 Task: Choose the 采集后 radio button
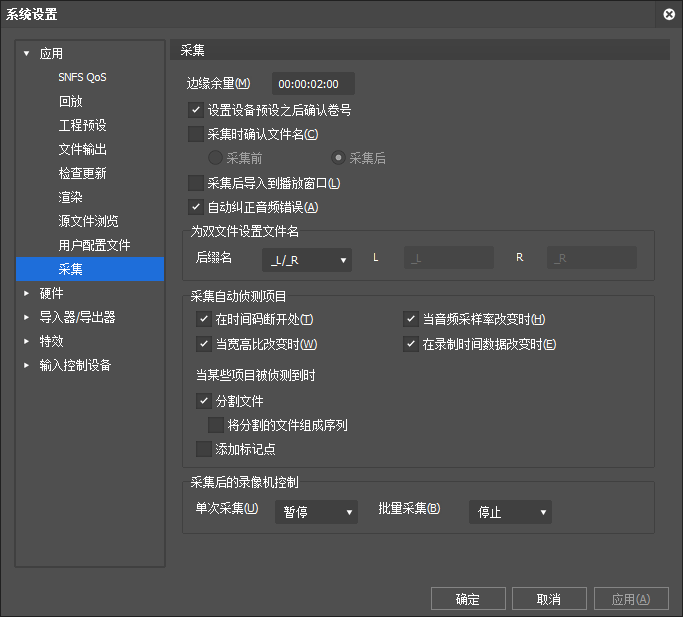[338, 158]
